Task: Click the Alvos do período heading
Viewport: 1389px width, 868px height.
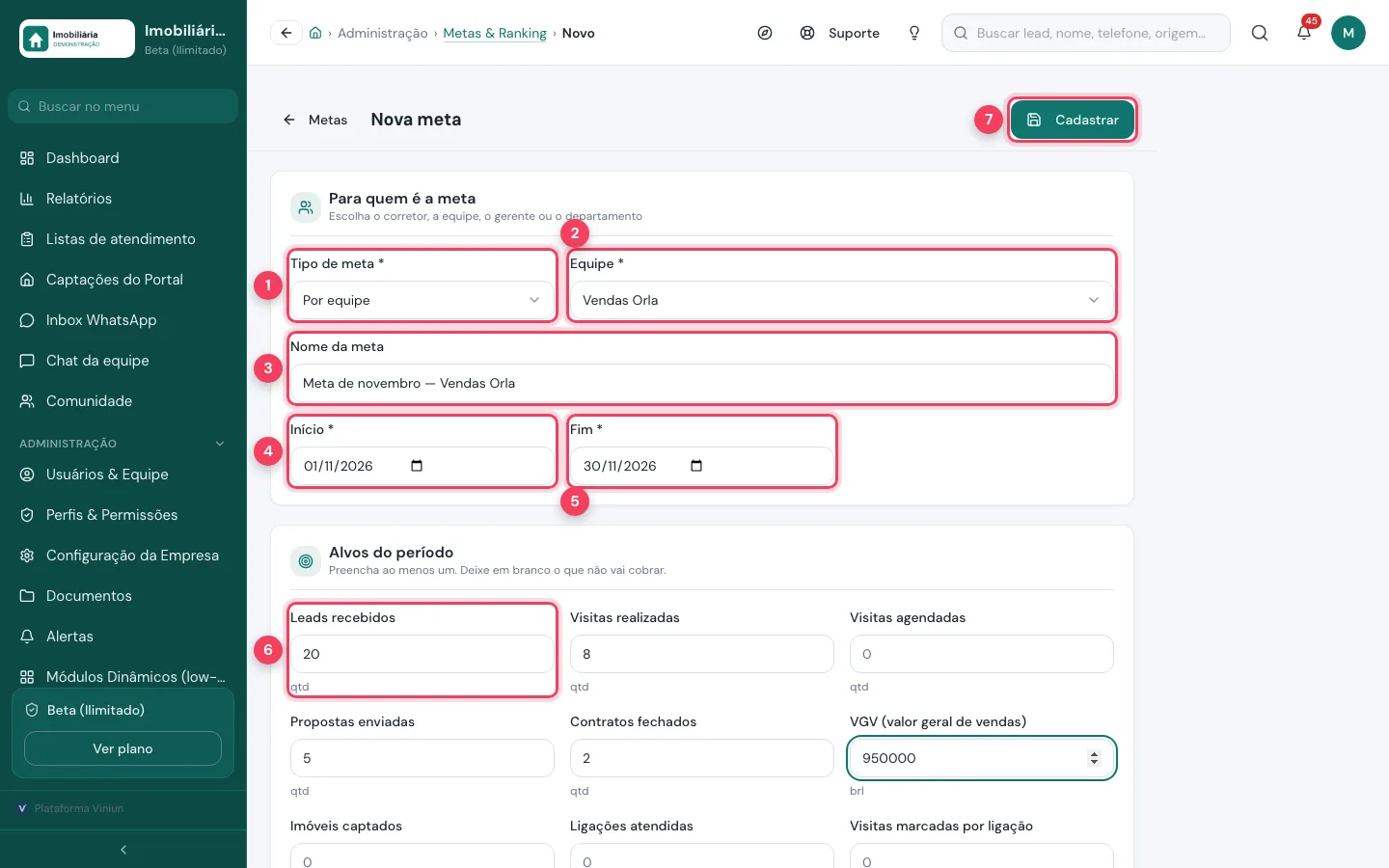Action: (x=391, y=553)
